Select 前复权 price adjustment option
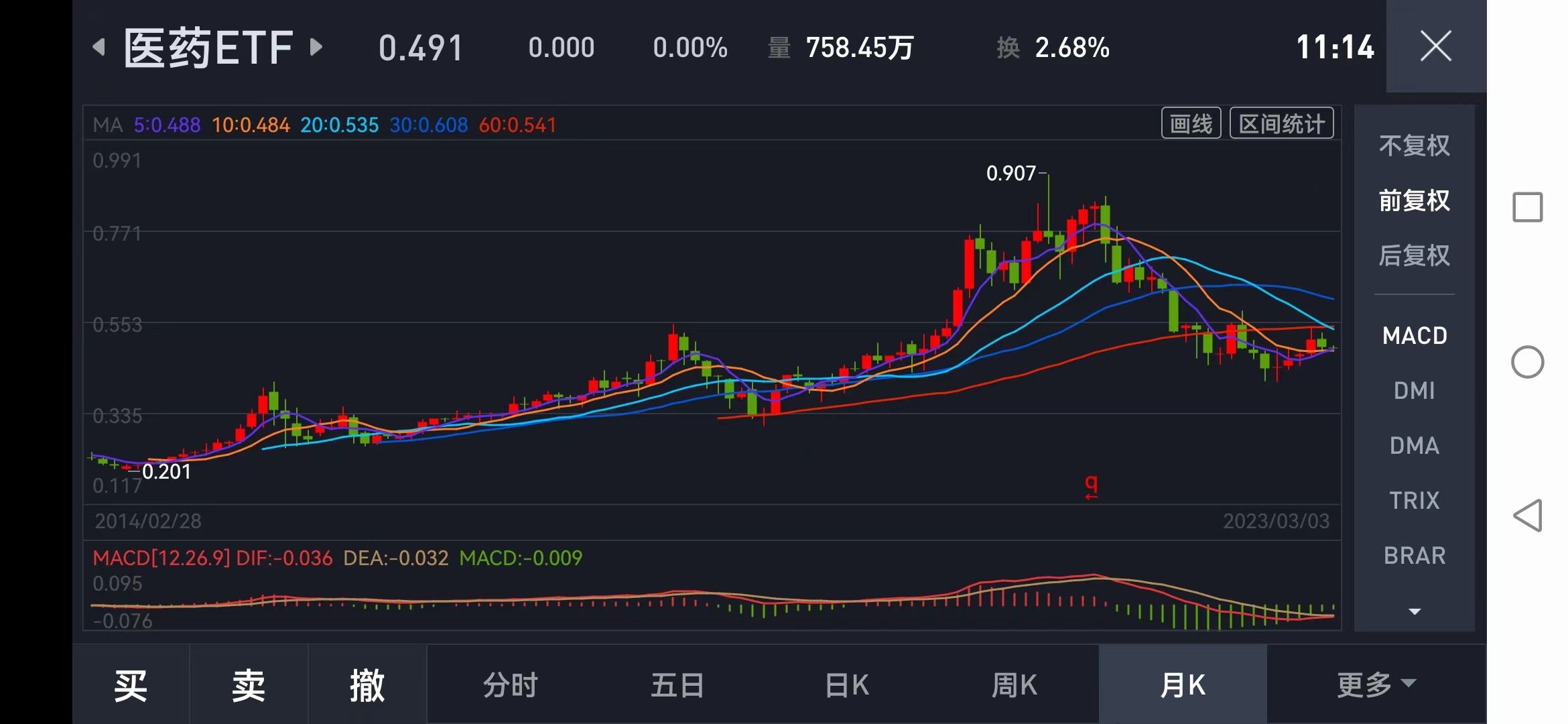This screenshot has height=724, width=1568. [1414, 200]
